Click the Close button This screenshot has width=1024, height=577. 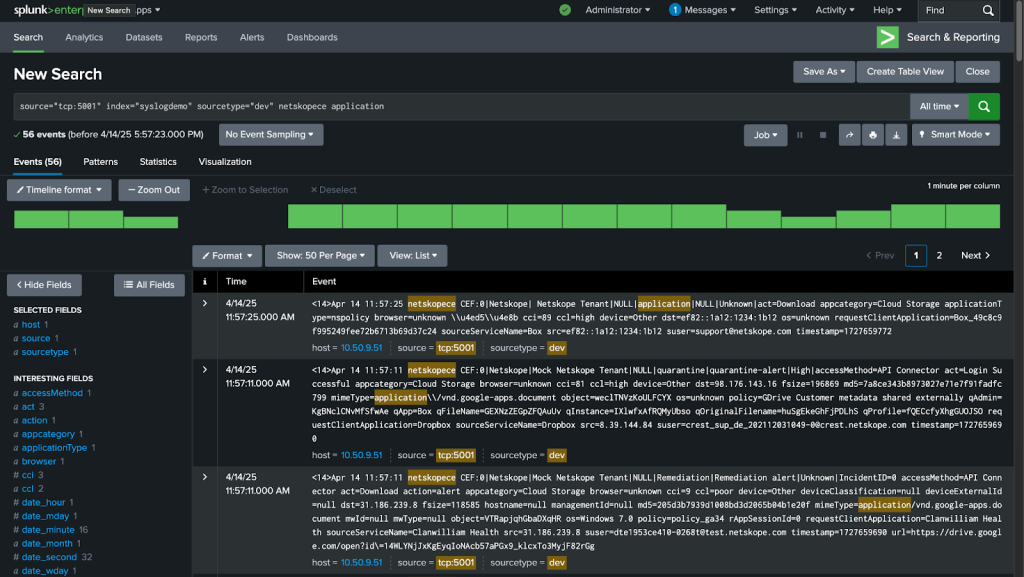click(x=977, y=72)
